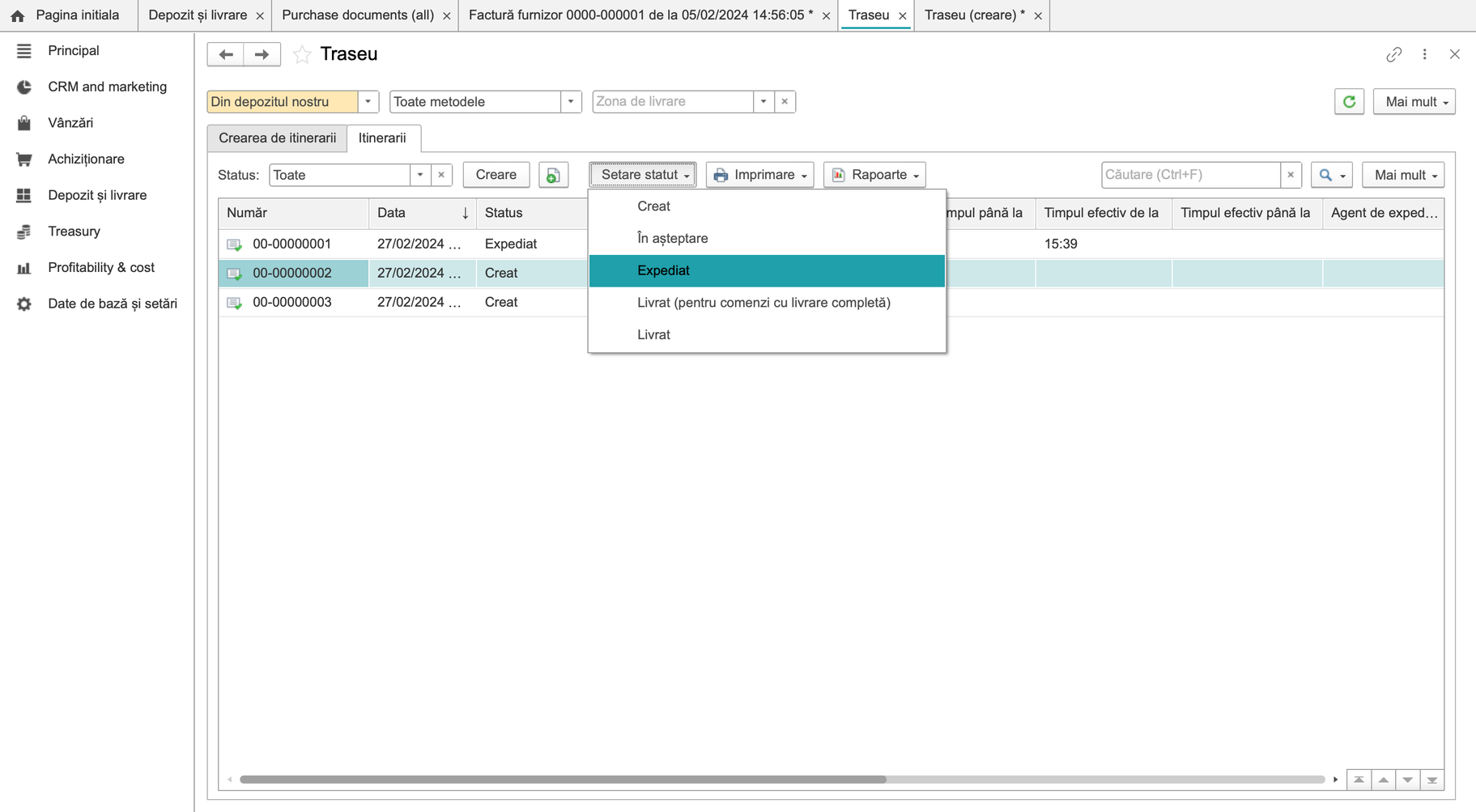Open CRM and marketing section

click(x=107, y=87)
